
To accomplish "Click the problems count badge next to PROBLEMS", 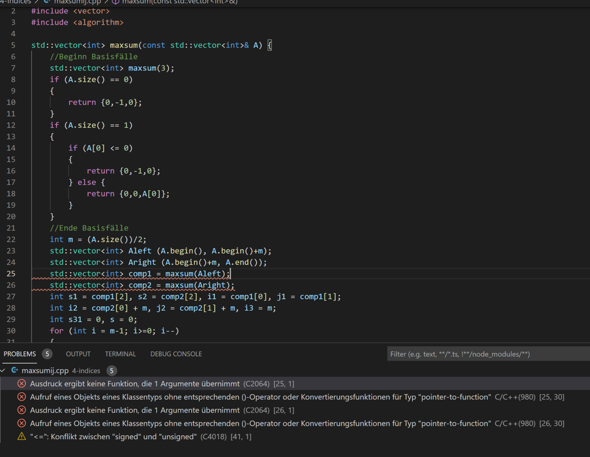I will [x=47, y=354].
